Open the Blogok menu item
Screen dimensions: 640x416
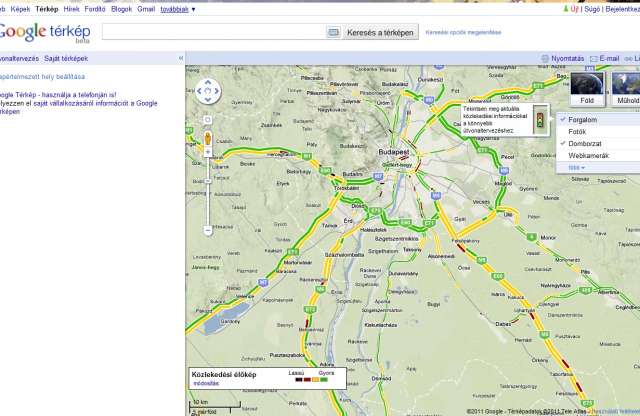click(x=122, y=9)
